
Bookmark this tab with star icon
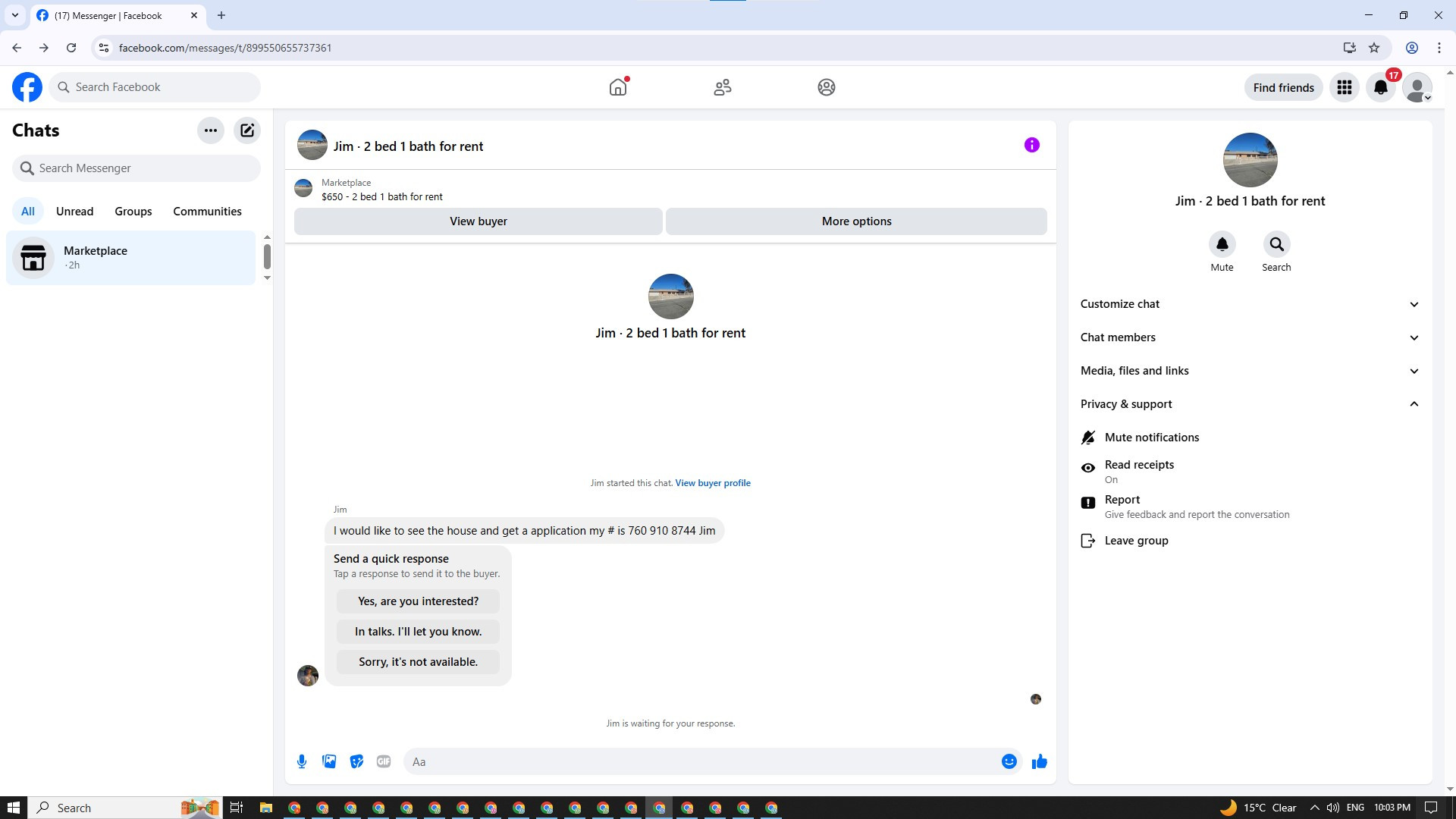coord(1374,48)
